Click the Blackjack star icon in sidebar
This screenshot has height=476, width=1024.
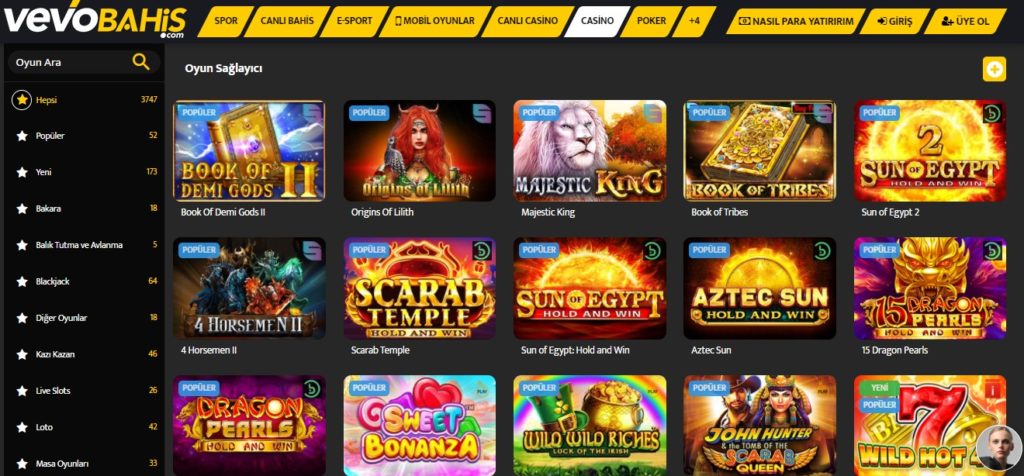[22, 281]
